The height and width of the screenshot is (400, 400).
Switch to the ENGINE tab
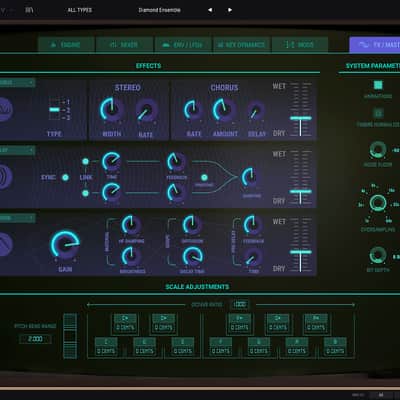coord(66,45)
